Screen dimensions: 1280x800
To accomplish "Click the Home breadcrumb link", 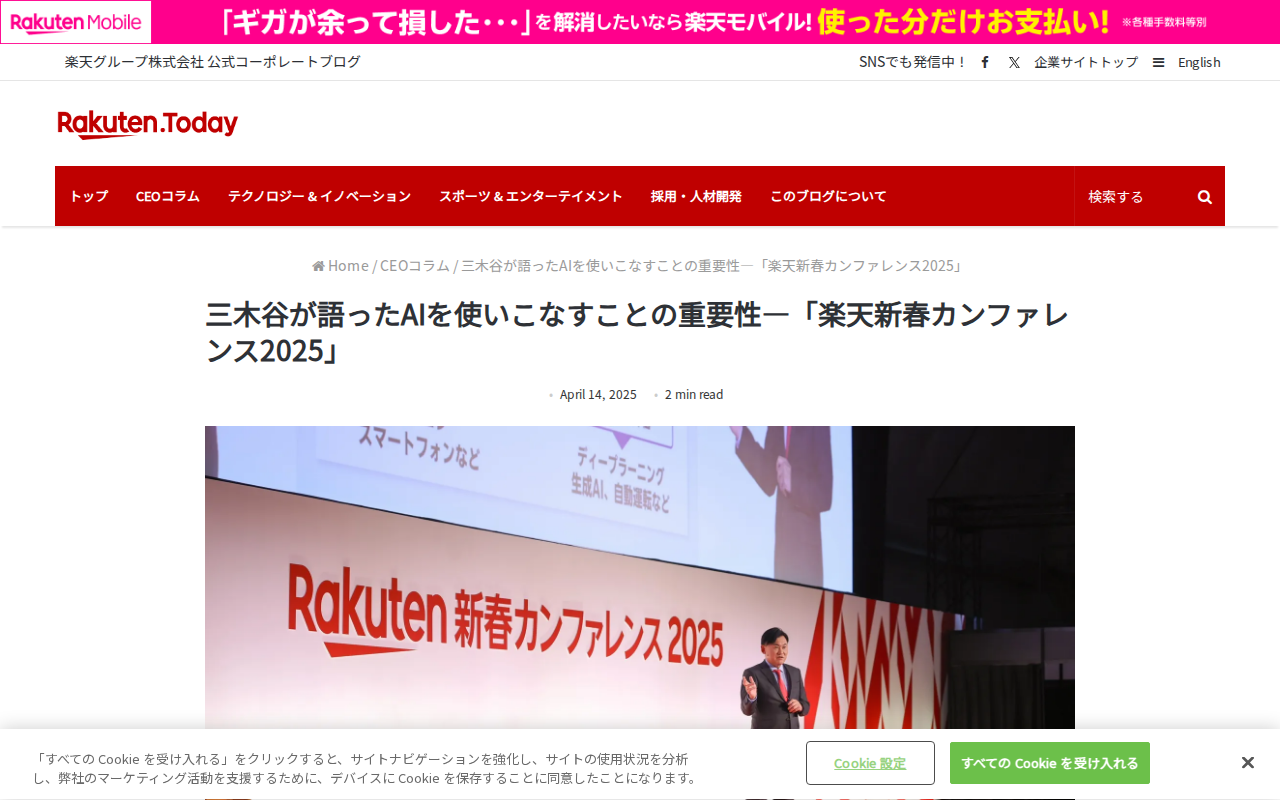I will point(340,265).
